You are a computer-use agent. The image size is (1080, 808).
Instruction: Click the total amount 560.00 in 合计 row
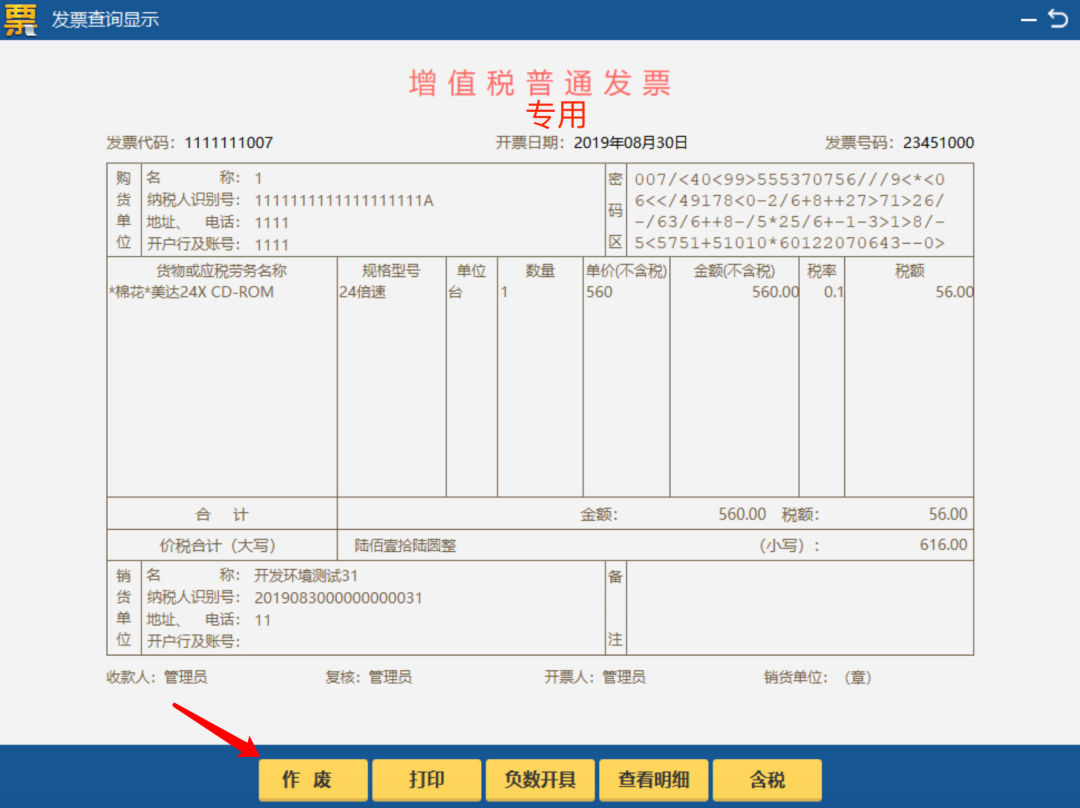[742, 514]
